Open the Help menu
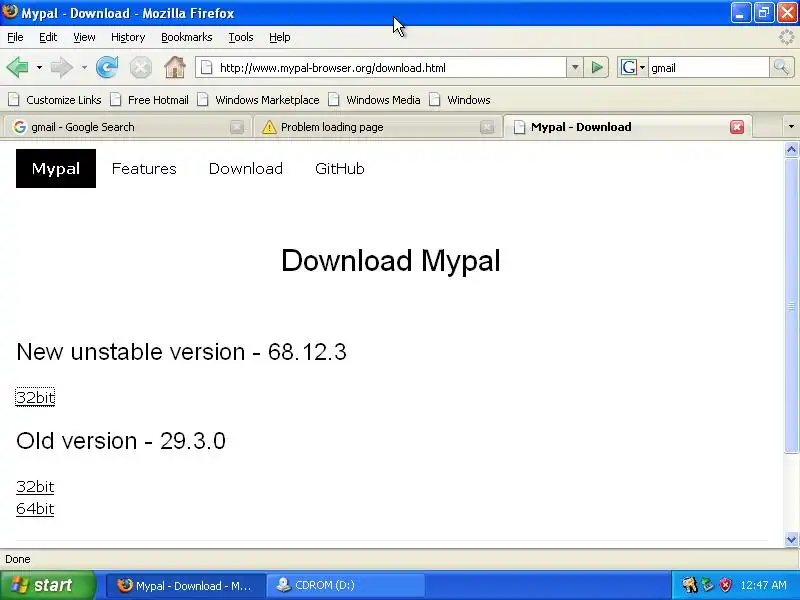The image size is (800, 600). [280, 37]
